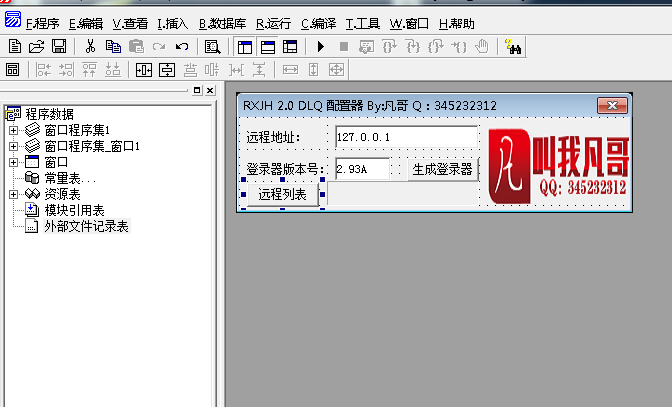
Task: Click the binoculars search icon
Action: tap(513, 46)
